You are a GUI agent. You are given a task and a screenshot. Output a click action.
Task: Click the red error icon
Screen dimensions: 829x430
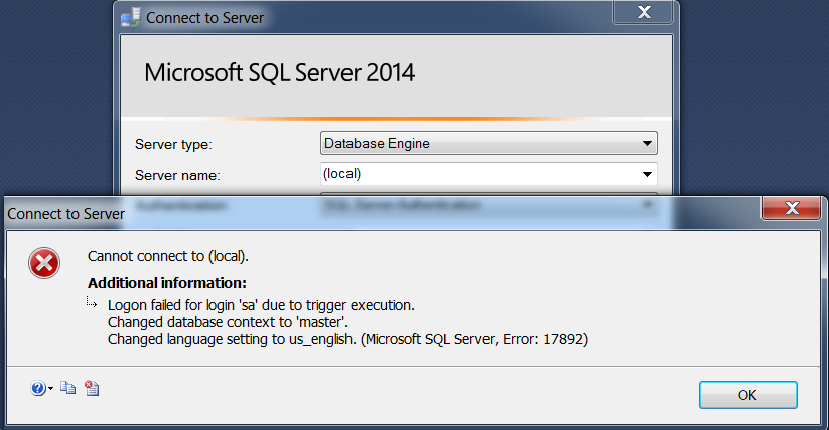click(44, 263)
